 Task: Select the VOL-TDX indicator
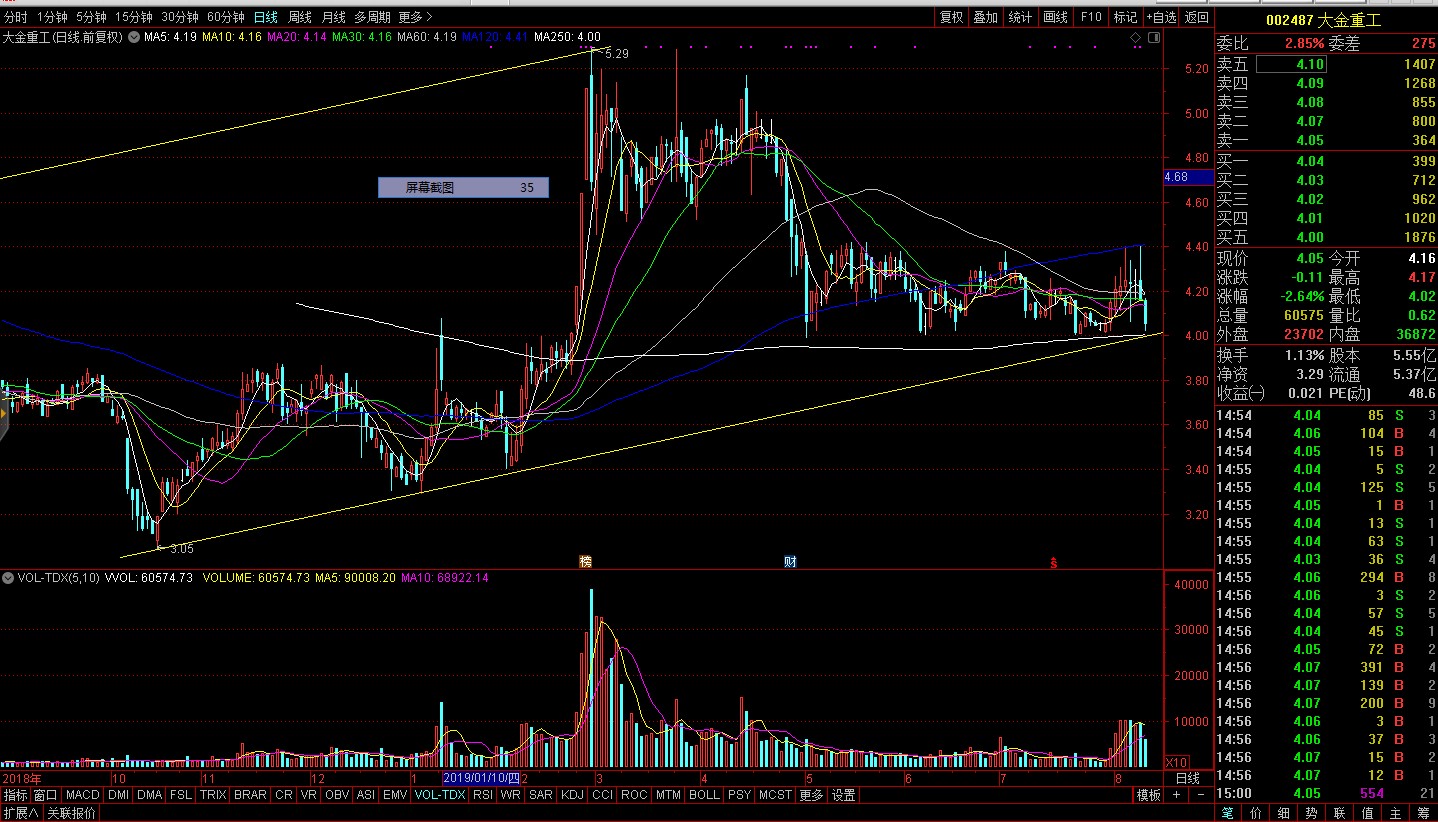[440, 795]
